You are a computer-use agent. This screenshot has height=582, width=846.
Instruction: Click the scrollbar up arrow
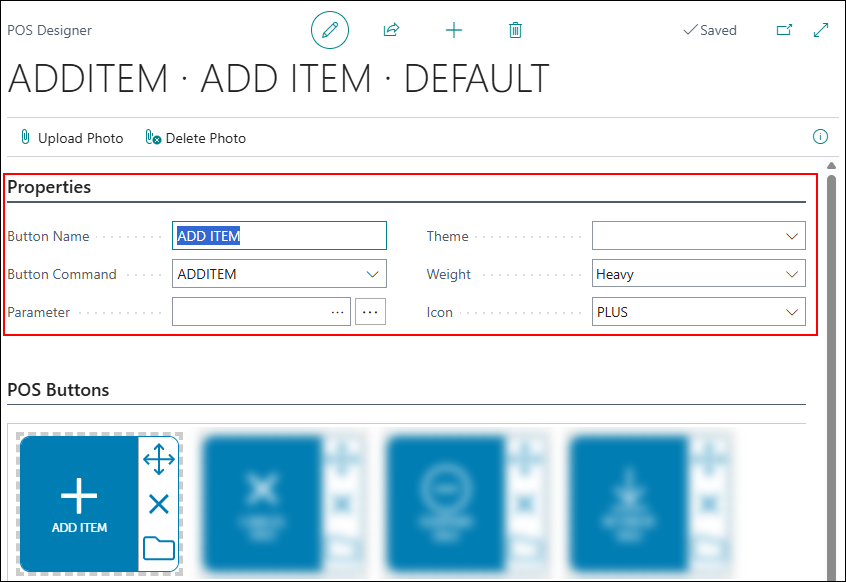831,166
